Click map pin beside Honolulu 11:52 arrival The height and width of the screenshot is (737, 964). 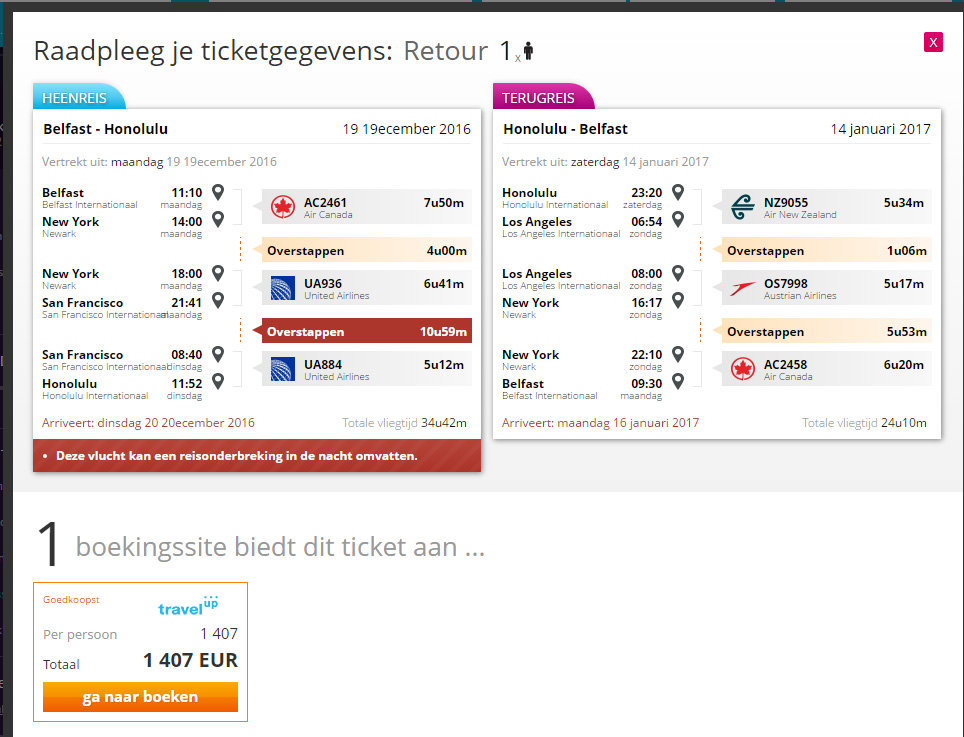(x=218, y=381)
